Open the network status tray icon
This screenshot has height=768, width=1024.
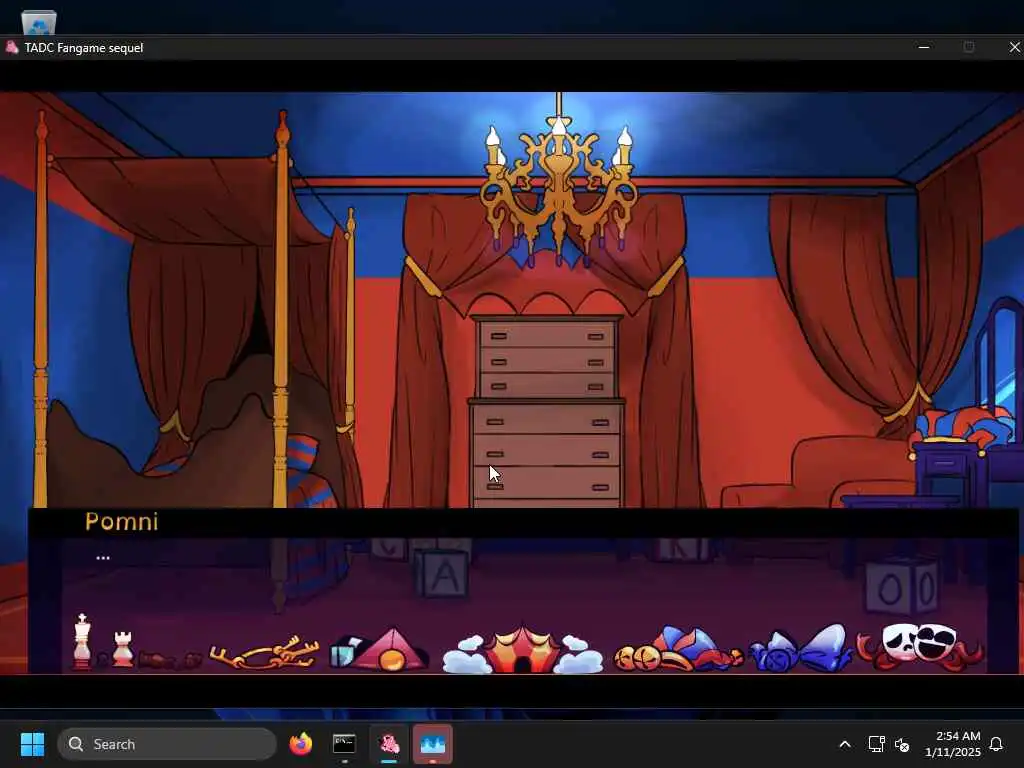[876, 744]
